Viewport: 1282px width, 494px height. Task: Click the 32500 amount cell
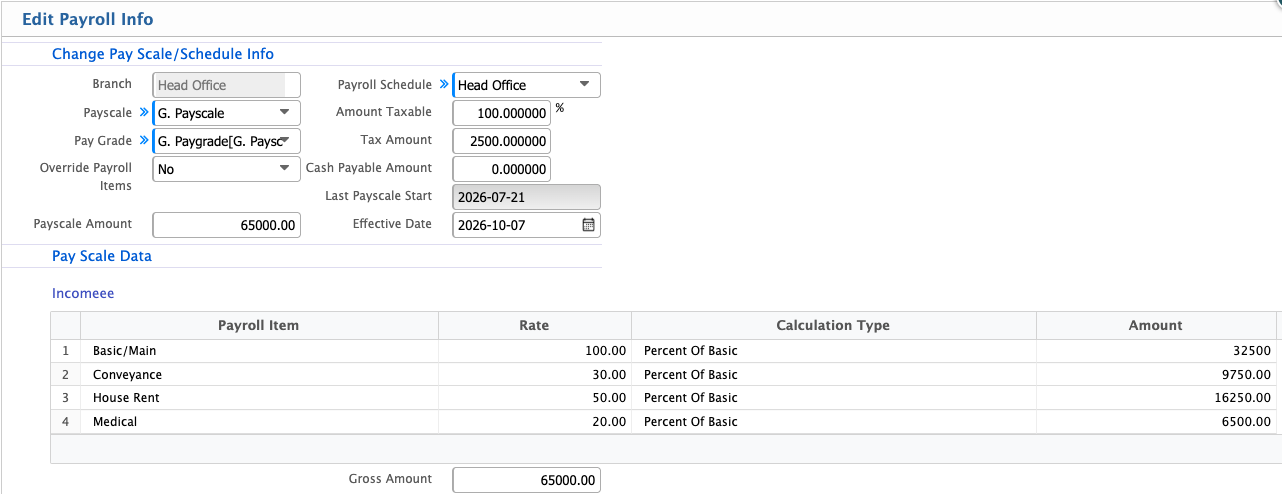click(x=1156, y=351)
